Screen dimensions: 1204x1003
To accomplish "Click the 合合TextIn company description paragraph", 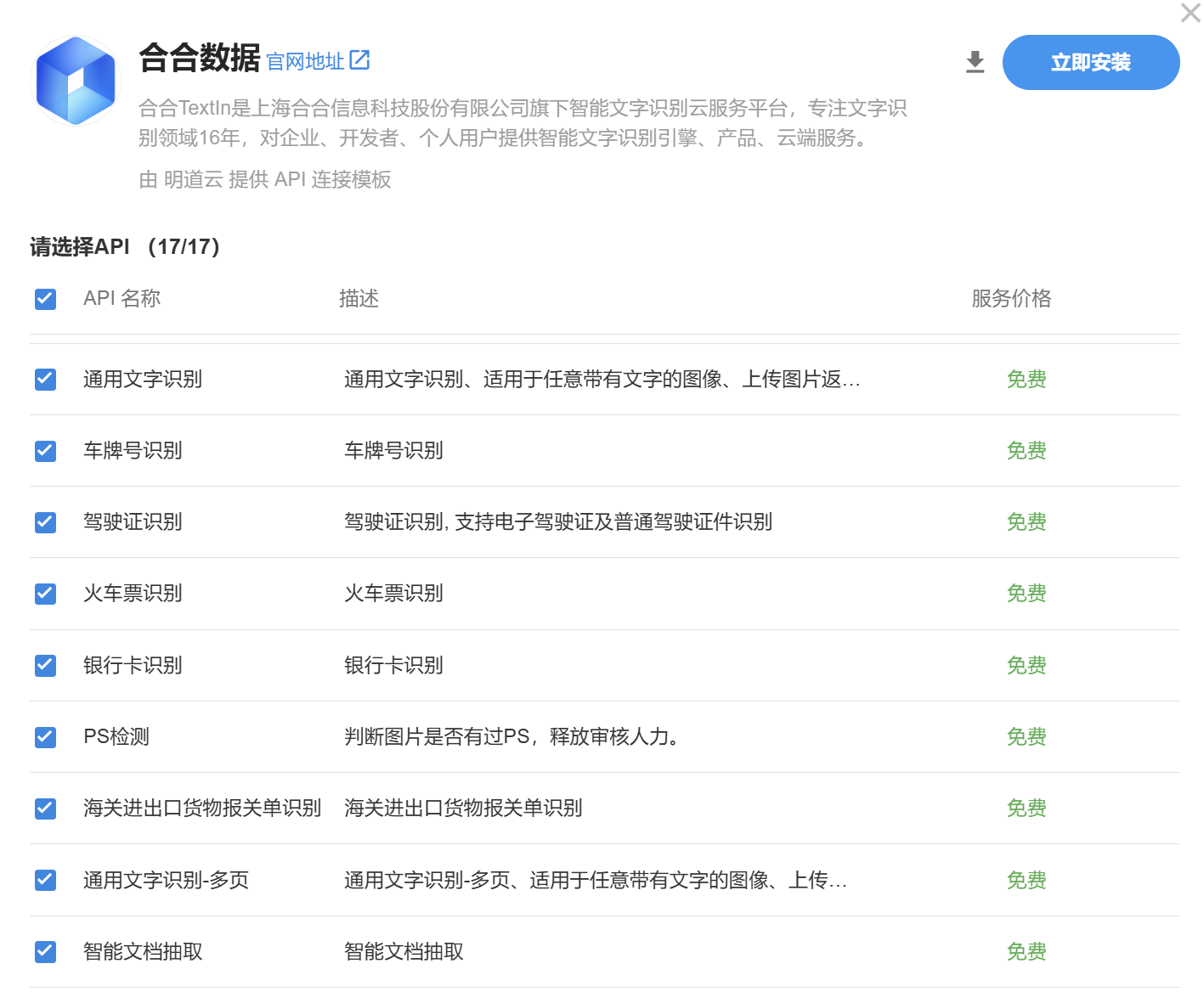I will click(x=523, y=122).
